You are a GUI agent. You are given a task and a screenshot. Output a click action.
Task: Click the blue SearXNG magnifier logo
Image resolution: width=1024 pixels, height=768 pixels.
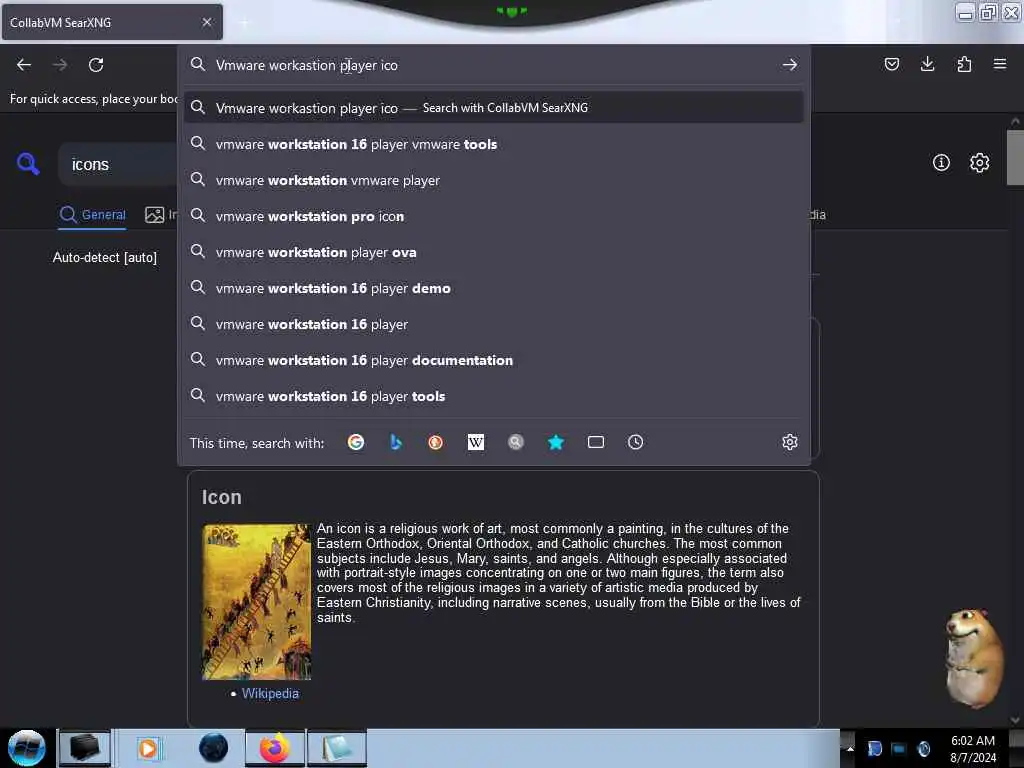(x=28, y=163)
